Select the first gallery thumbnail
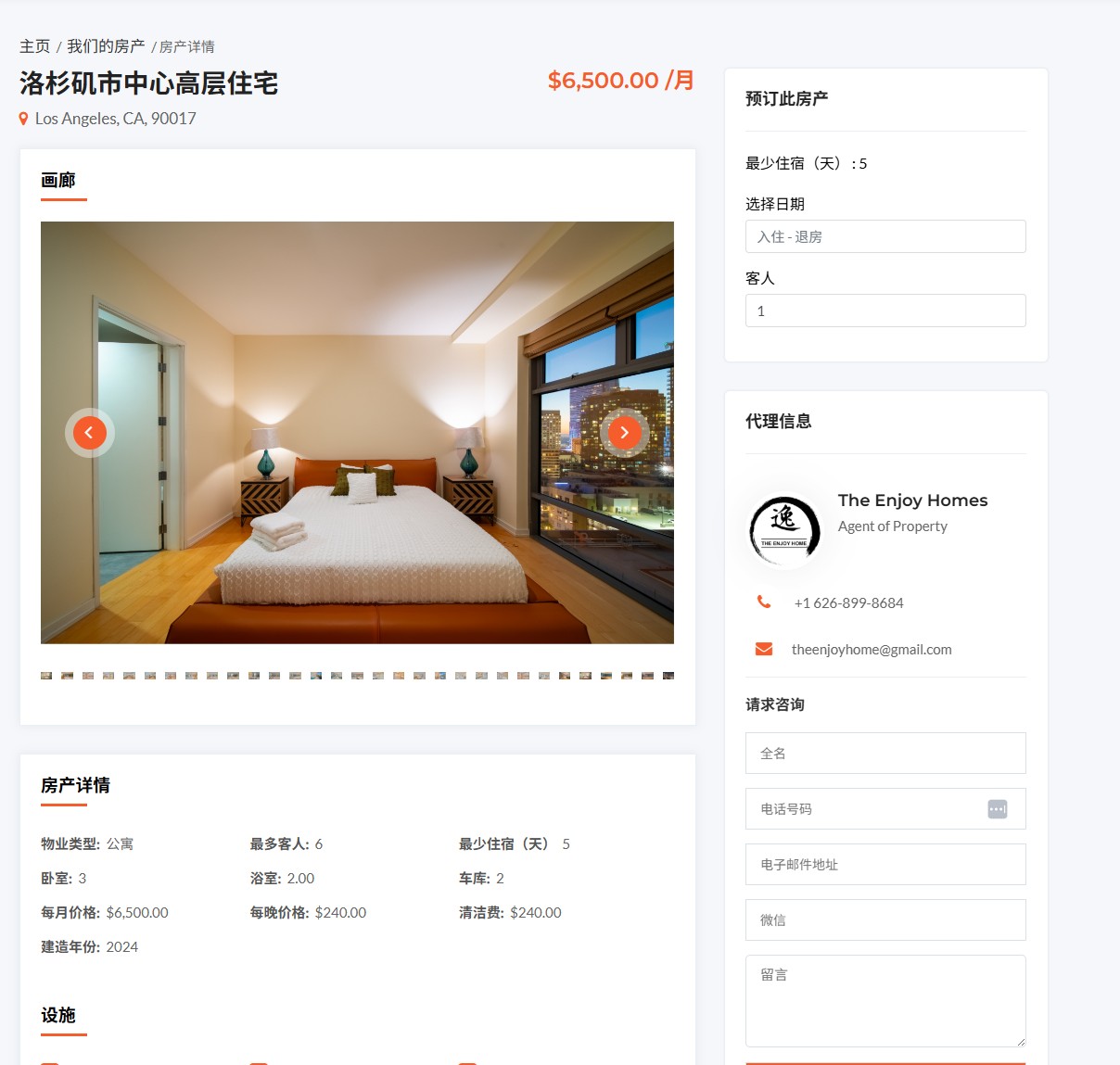Image resolution: width=1120 pixels, height=1065 pixels. [46, 676]
